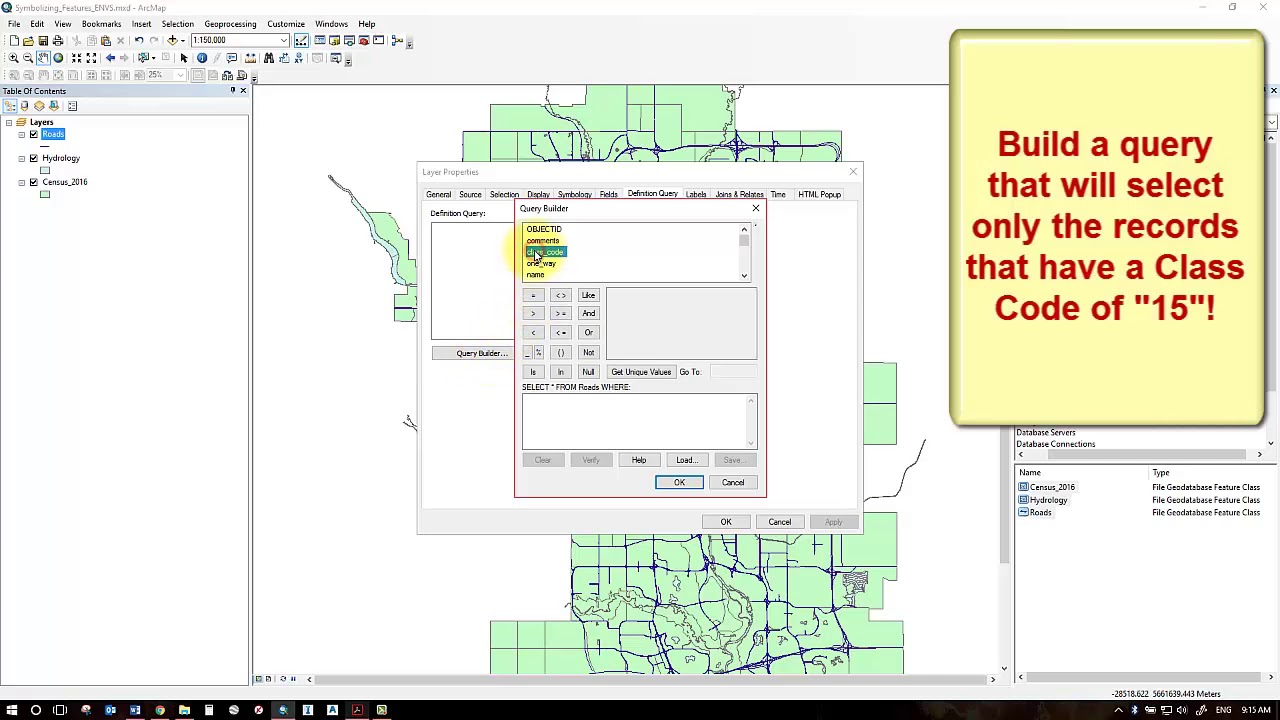Open the Editor toolbar icon
Screen dimensions: 1280x720
click(x=301, y=41)
